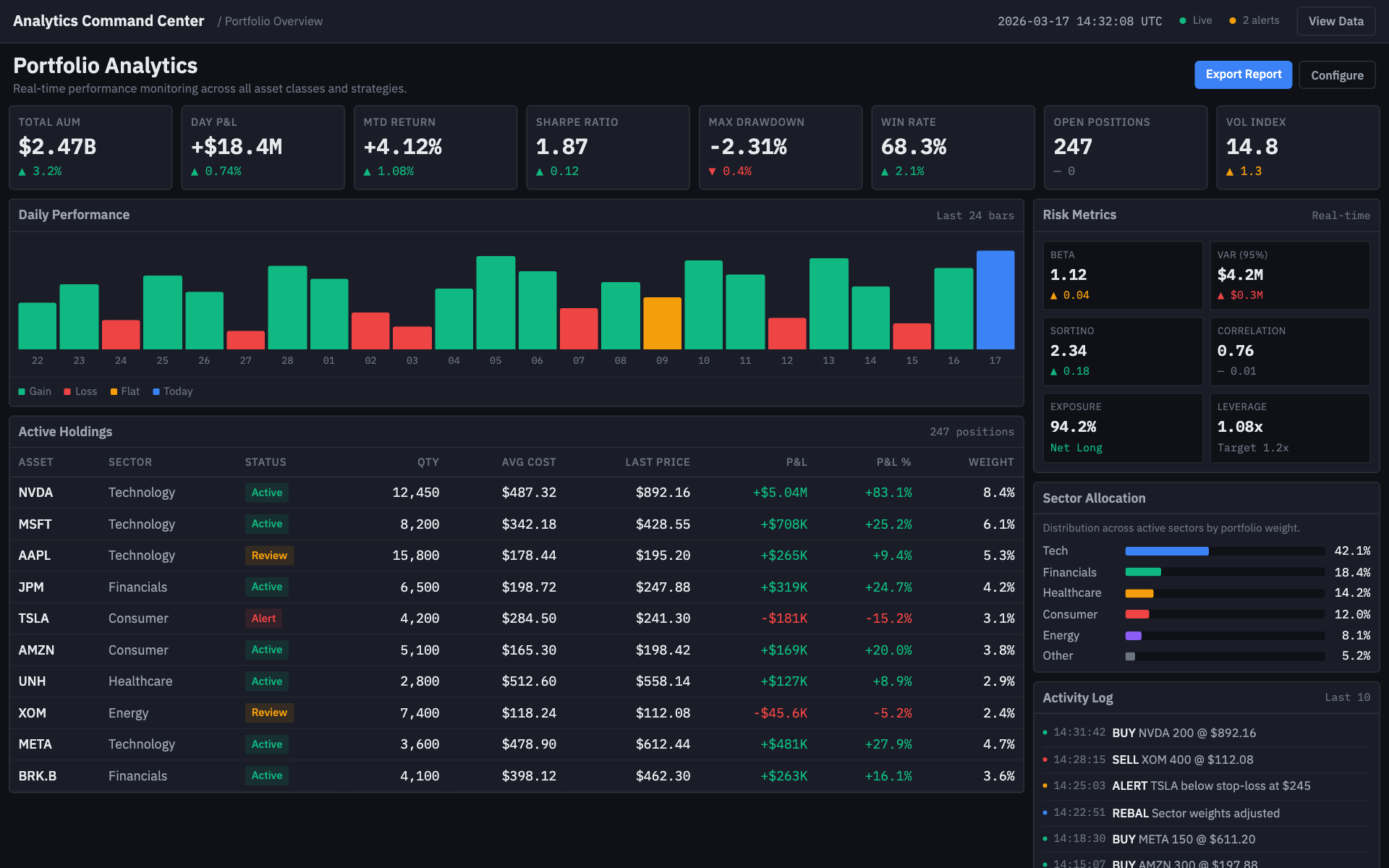This screenshot has width=1389, height=868.
Task: Click the Loss legend square
Action: (x=66, y=391)
